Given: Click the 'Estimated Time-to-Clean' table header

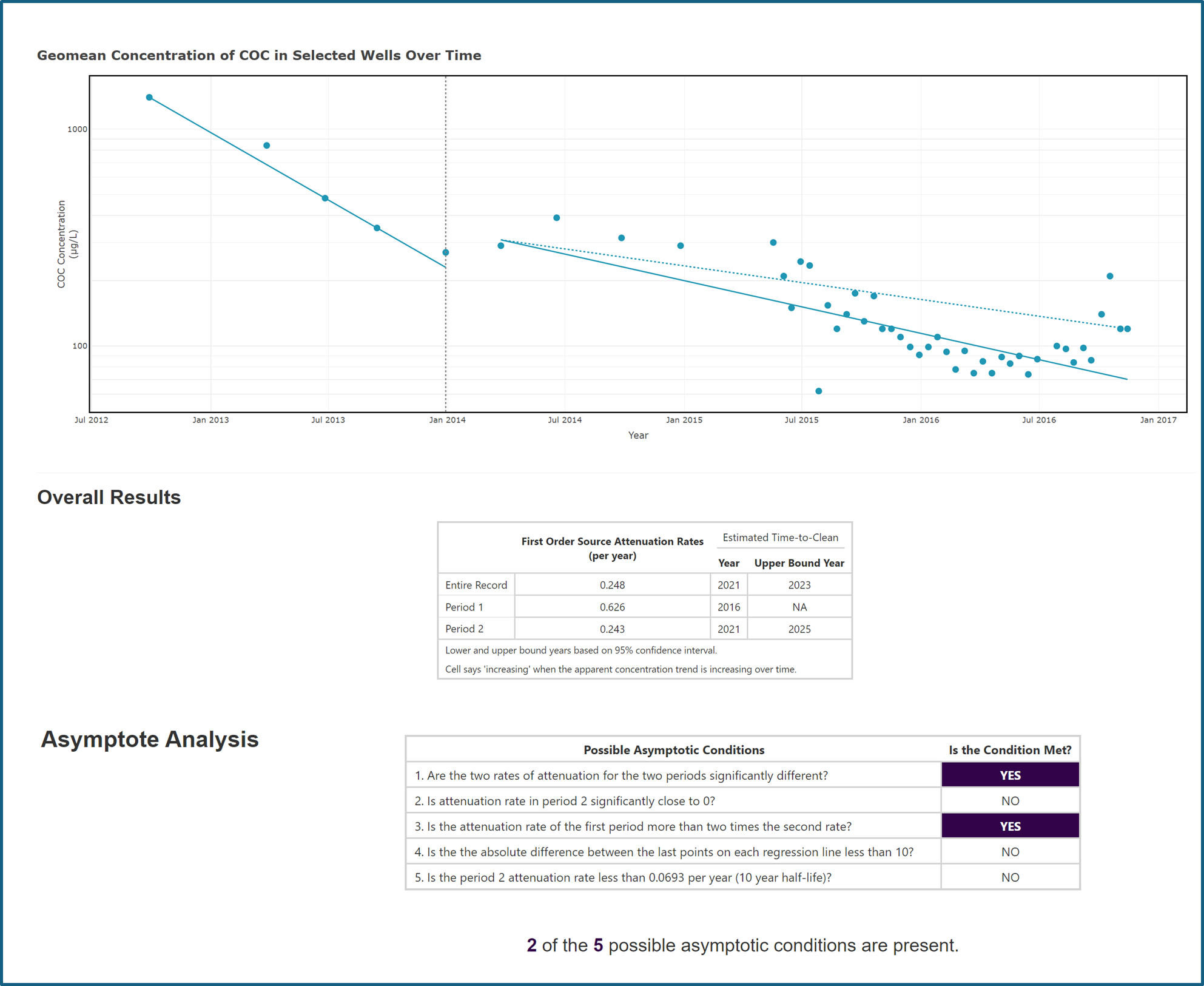Looking at the screenshot, I should 780,538.
